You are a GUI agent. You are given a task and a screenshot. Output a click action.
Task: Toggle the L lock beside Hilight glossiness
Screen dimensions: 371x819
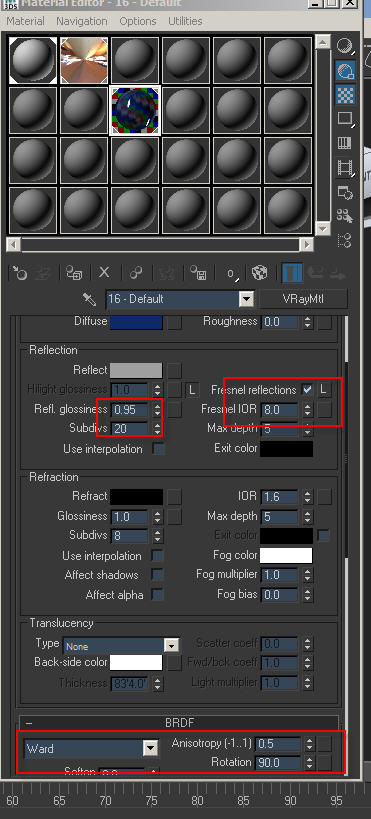(x=192, y=390)
